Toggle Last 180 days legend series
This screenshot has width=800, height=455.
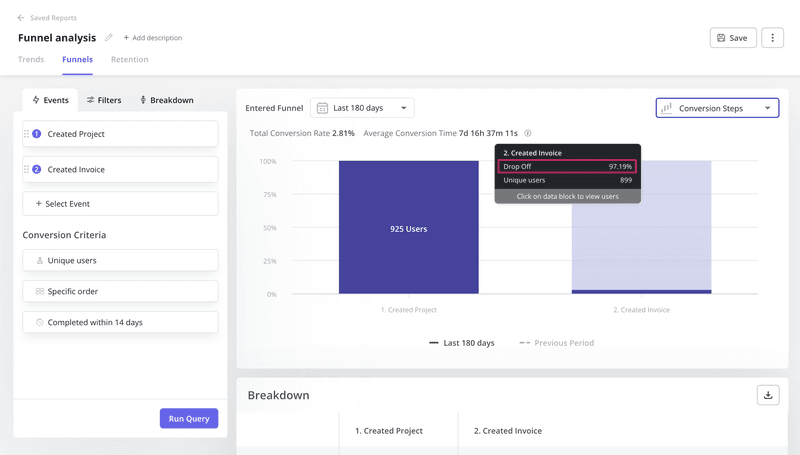pyautogui.click(x=462, y=343)
